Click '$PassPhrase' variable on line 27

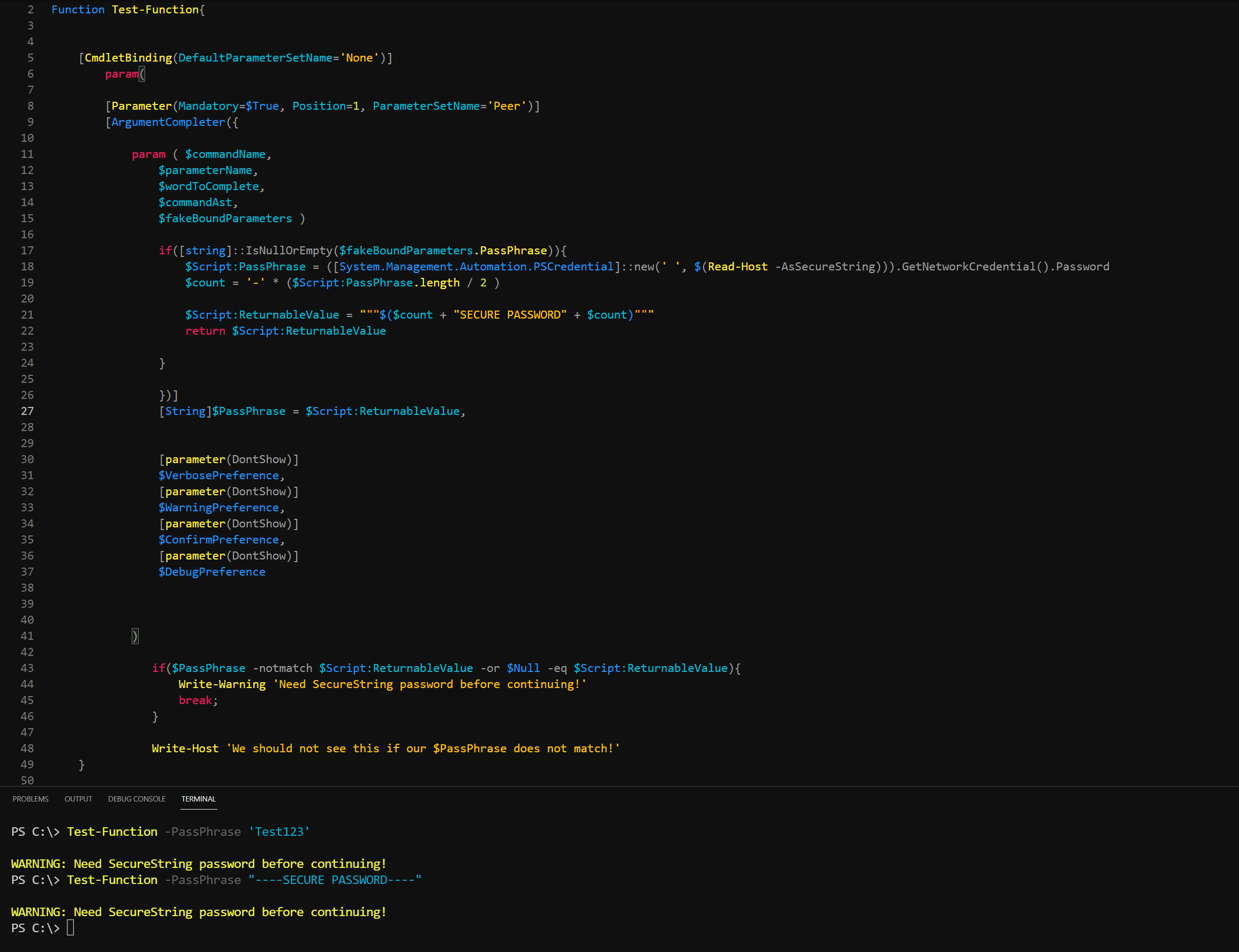point(248,411)
